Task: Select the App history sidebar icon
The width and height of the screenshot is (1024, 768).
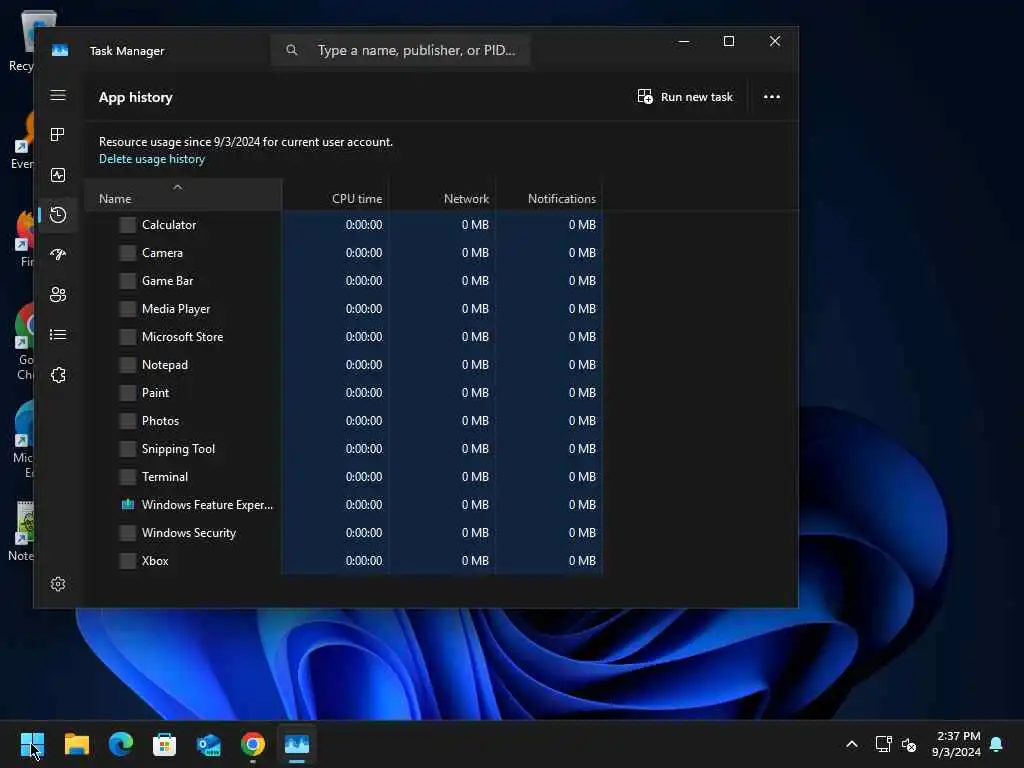Action: pyautogui.click(x=58, y=215)
